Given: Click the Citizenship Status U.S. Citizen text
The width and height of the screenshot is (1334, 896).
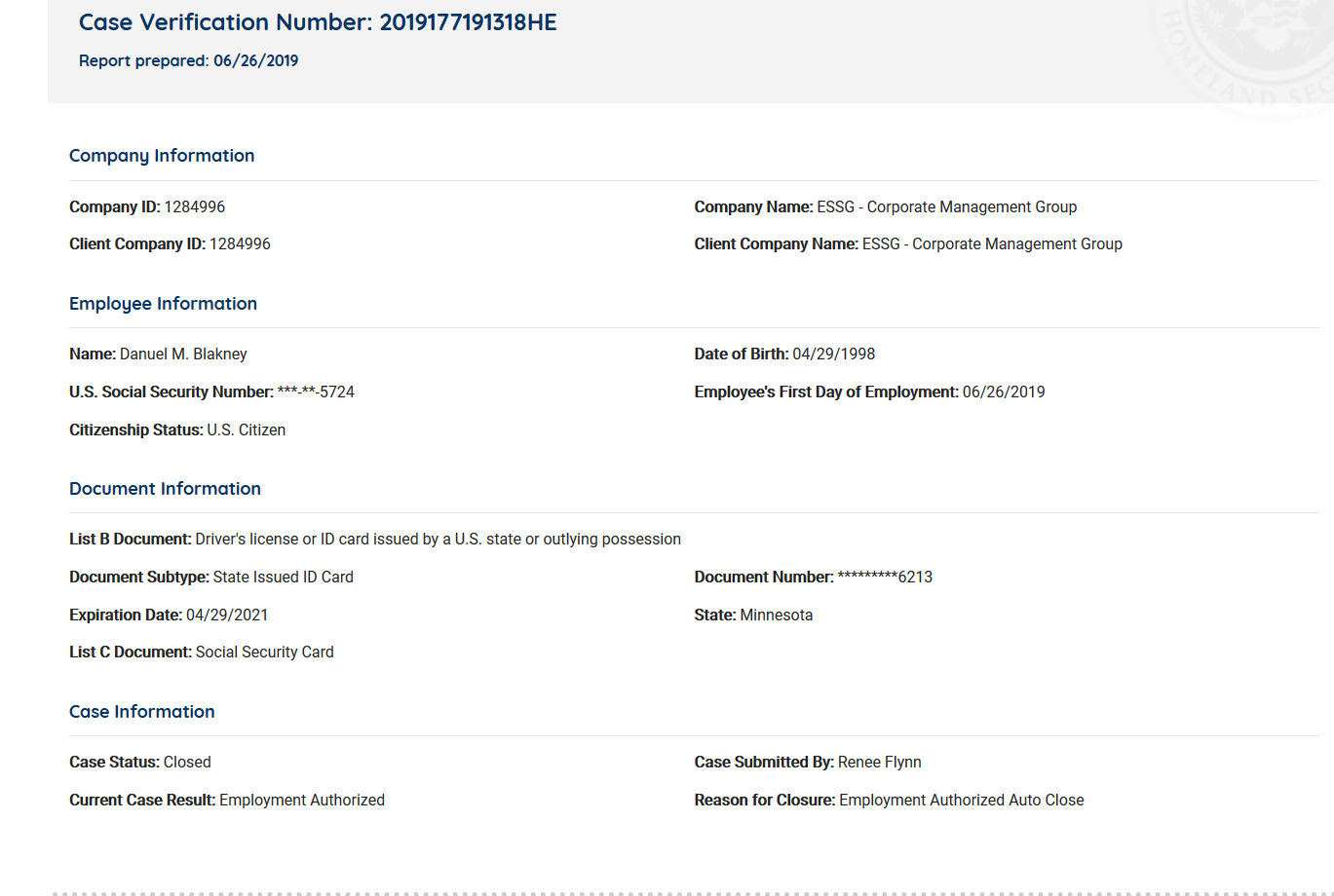Looking at the screenshot, I should point(246,430).
